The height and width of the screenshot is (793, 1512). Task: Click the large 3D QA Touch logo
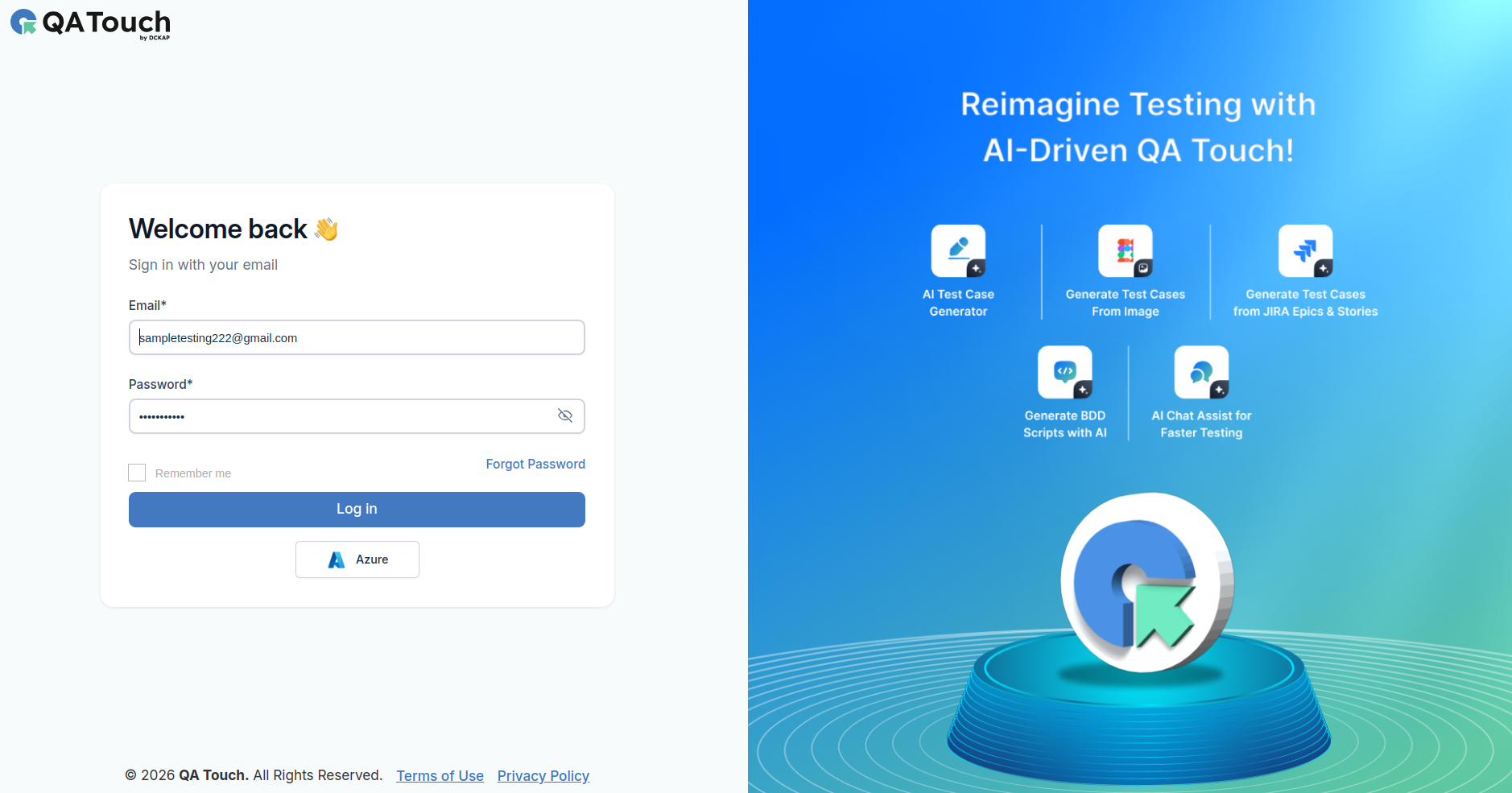pyautogui.click(x=1147, y=583)
